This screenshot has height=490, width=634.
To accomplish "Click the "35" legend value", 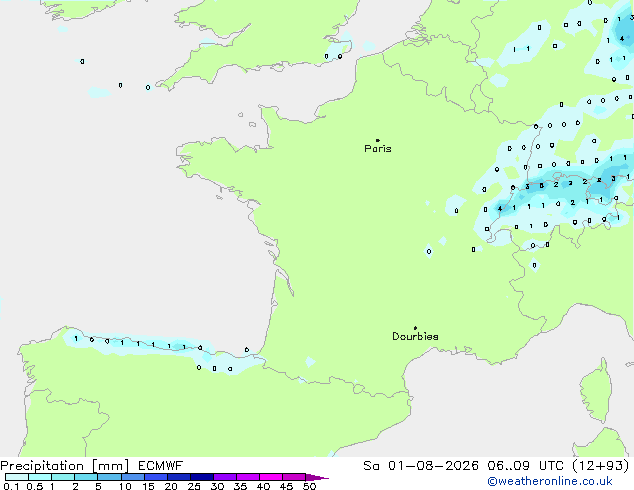I will 240,486.
